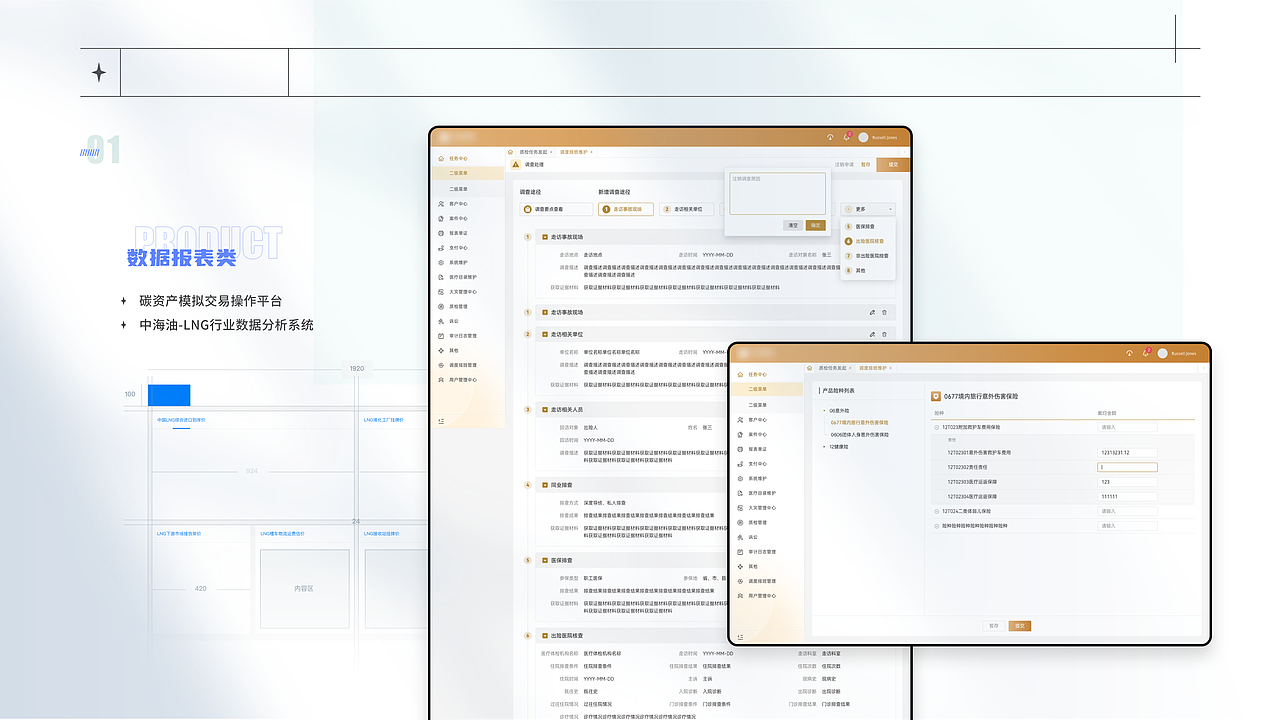Close the 调度排班维护 tab in back window
The height and width of the screenshot is (720, 1280).
[x=592, y=152]
